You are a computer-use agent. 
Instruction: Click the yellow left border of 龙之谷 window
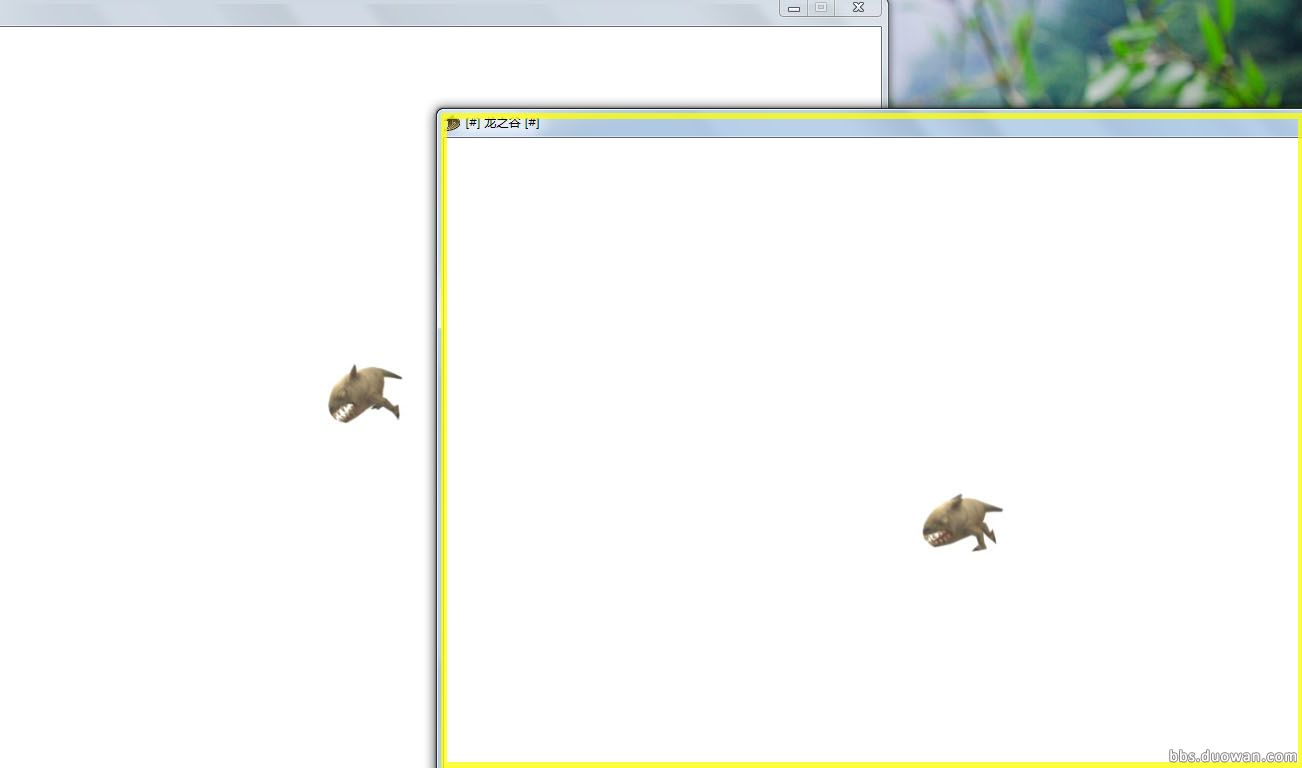[443, 450]
